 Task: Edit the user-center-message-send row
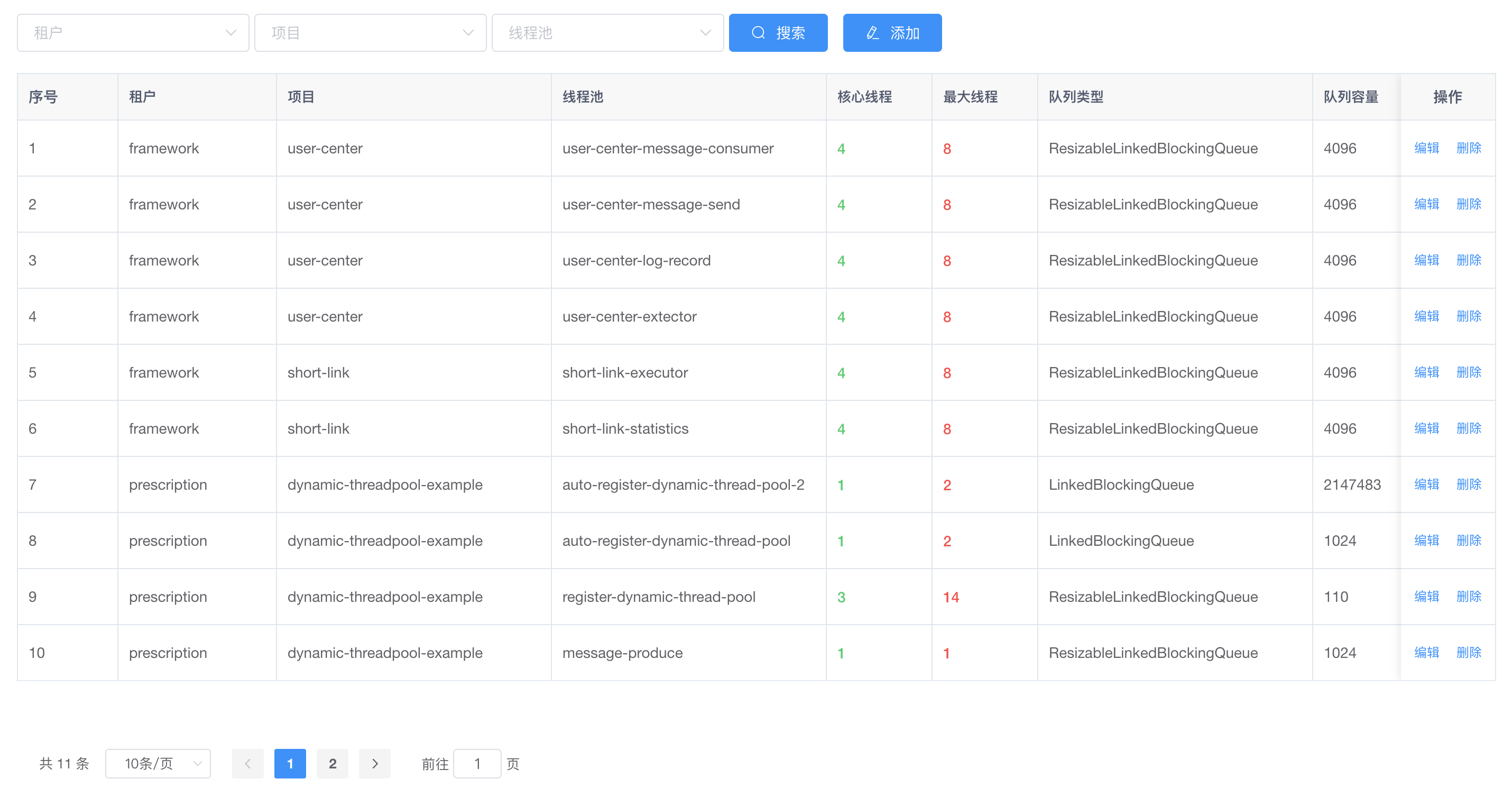1426,204
